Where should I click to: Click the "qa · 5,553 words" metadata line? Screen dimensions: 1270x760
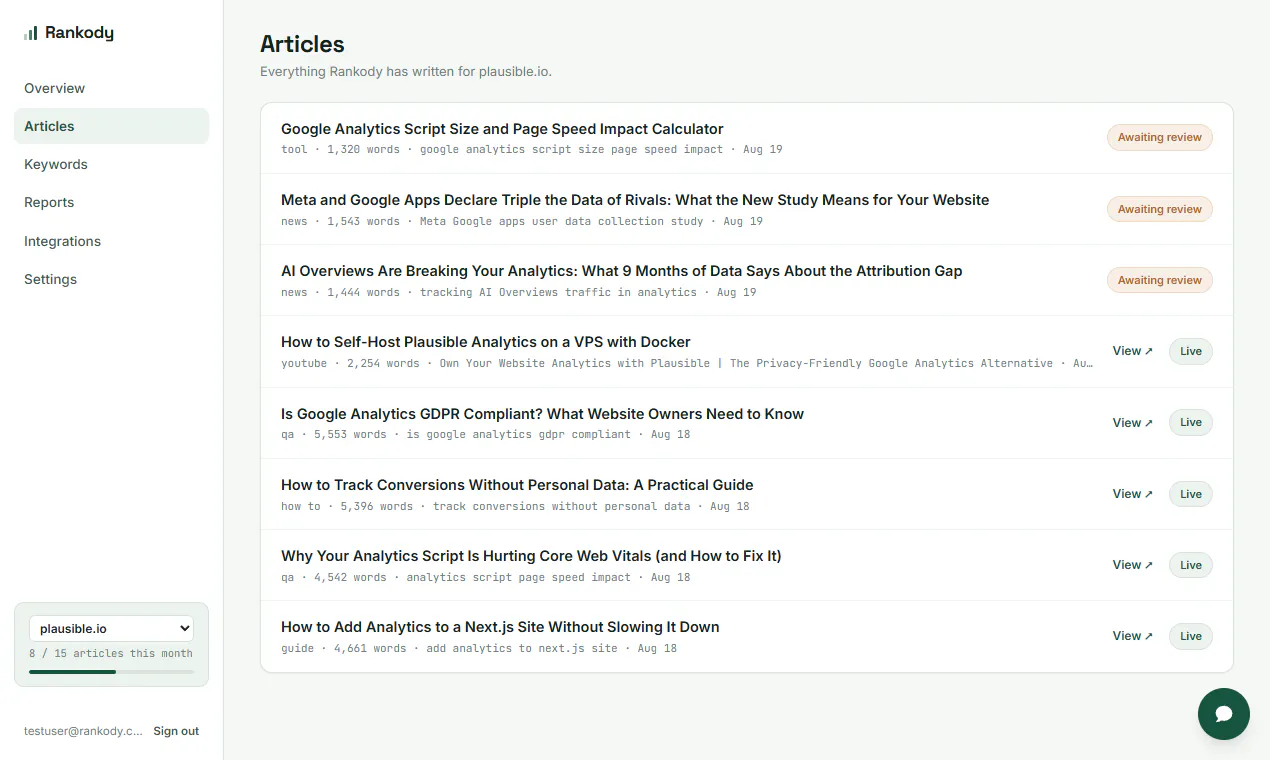point(486,434)
